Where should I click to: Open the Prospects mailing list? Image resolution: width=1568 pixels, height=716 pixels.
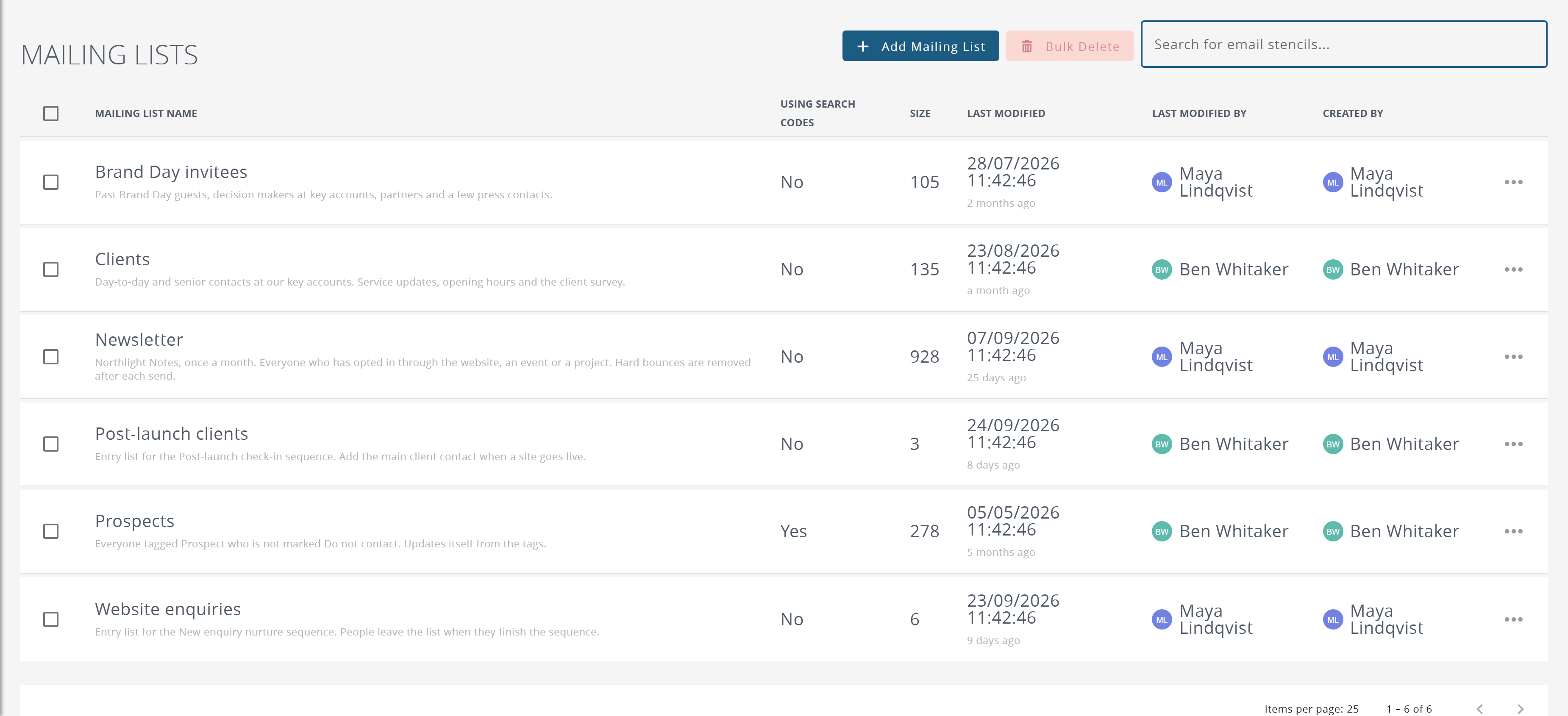pos(134,521)
